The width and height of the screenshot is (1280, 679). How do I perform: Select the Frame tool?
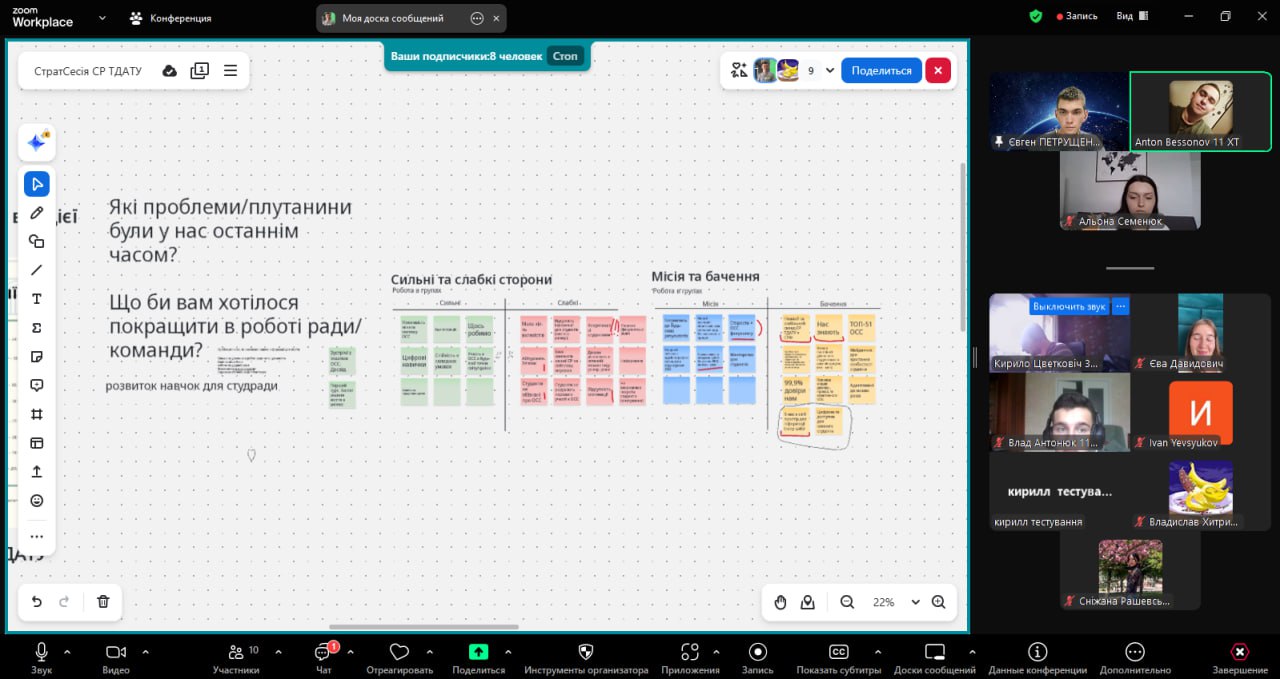pyautogui.click(x=37, y=414)
